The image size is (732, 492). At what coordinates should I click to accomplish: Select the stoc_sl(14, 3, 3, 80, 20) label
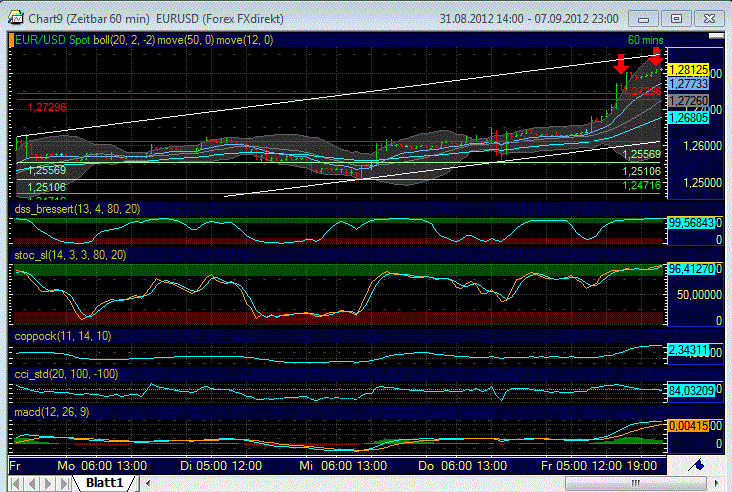coord(70,255)
